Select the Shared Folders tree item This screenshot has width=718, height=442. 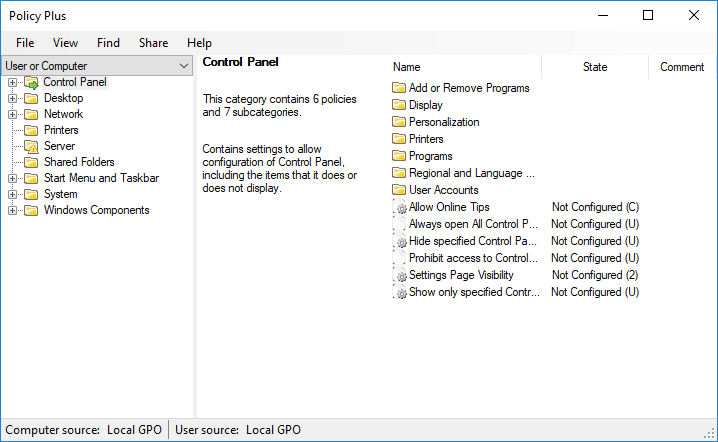coord(79,162)
